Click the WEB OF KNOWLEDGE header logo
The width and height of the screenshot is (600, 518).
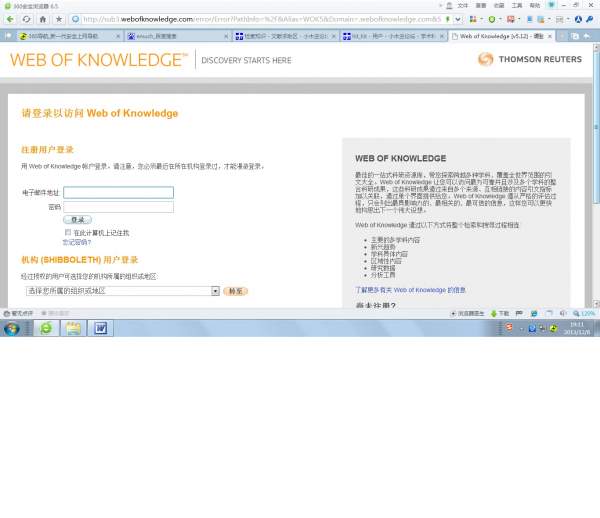click(99, 60)
